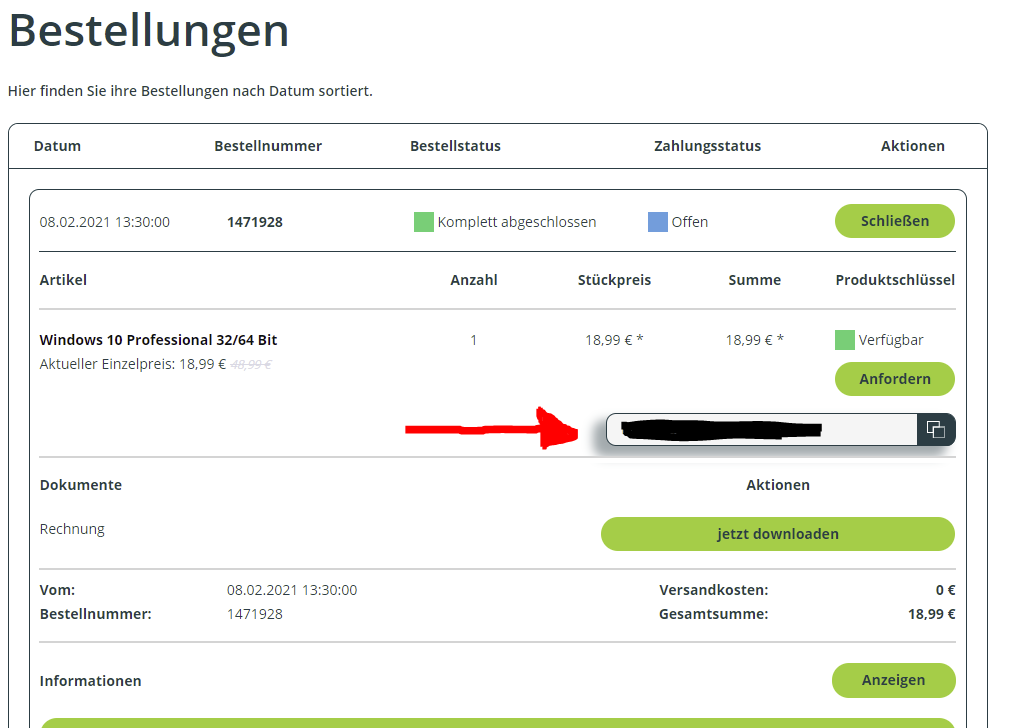Click the Anzahl value 1
This screenshot has width=1017, height=728.
pos(473,340)
